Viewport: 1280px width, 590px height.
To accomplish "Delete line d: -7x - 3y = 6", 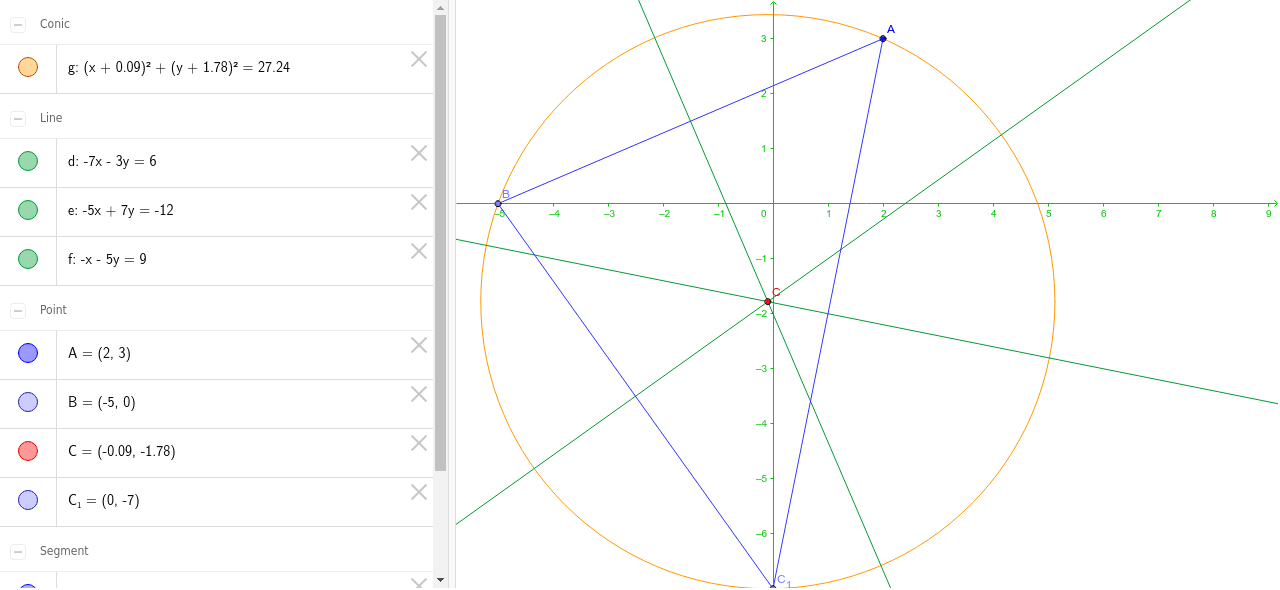I will 419,153.
